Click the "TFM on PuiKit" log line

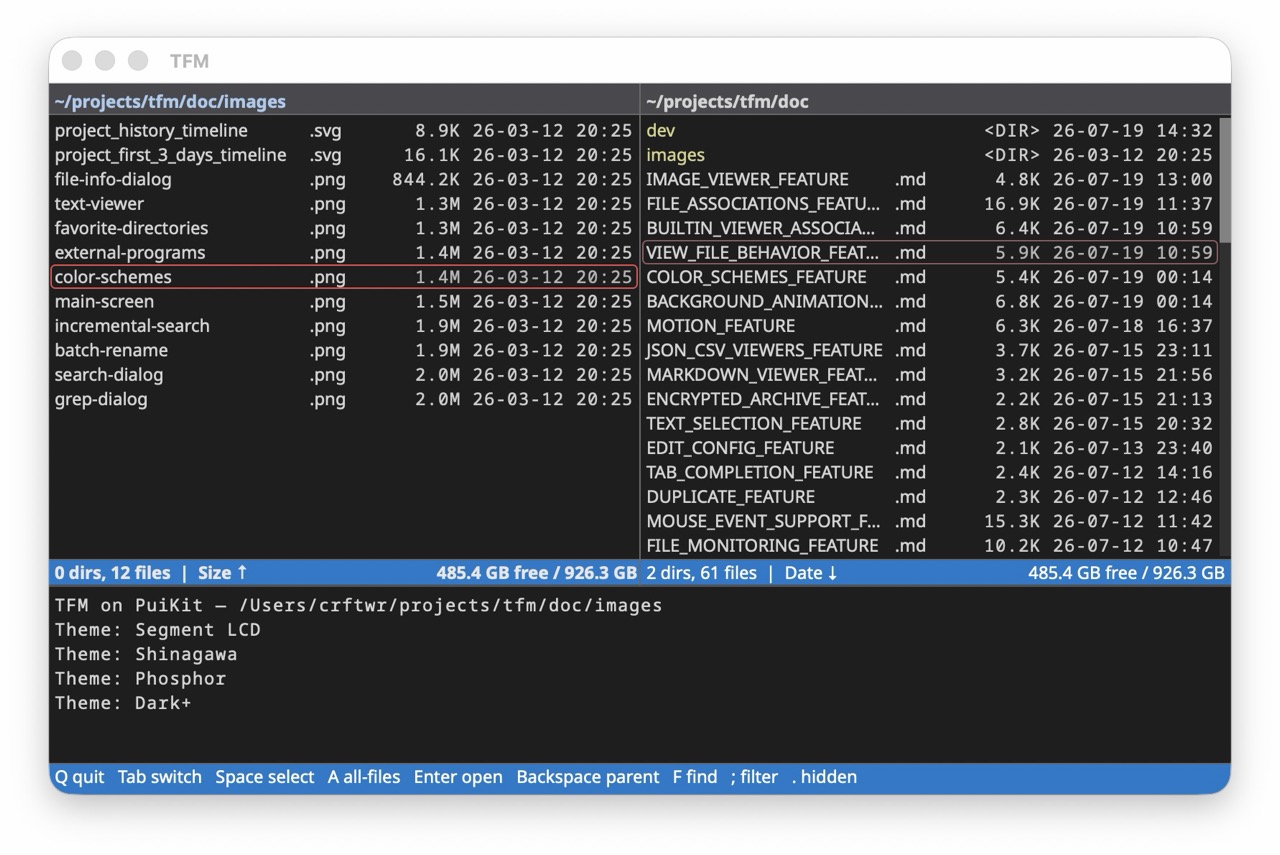click(358, 605)
